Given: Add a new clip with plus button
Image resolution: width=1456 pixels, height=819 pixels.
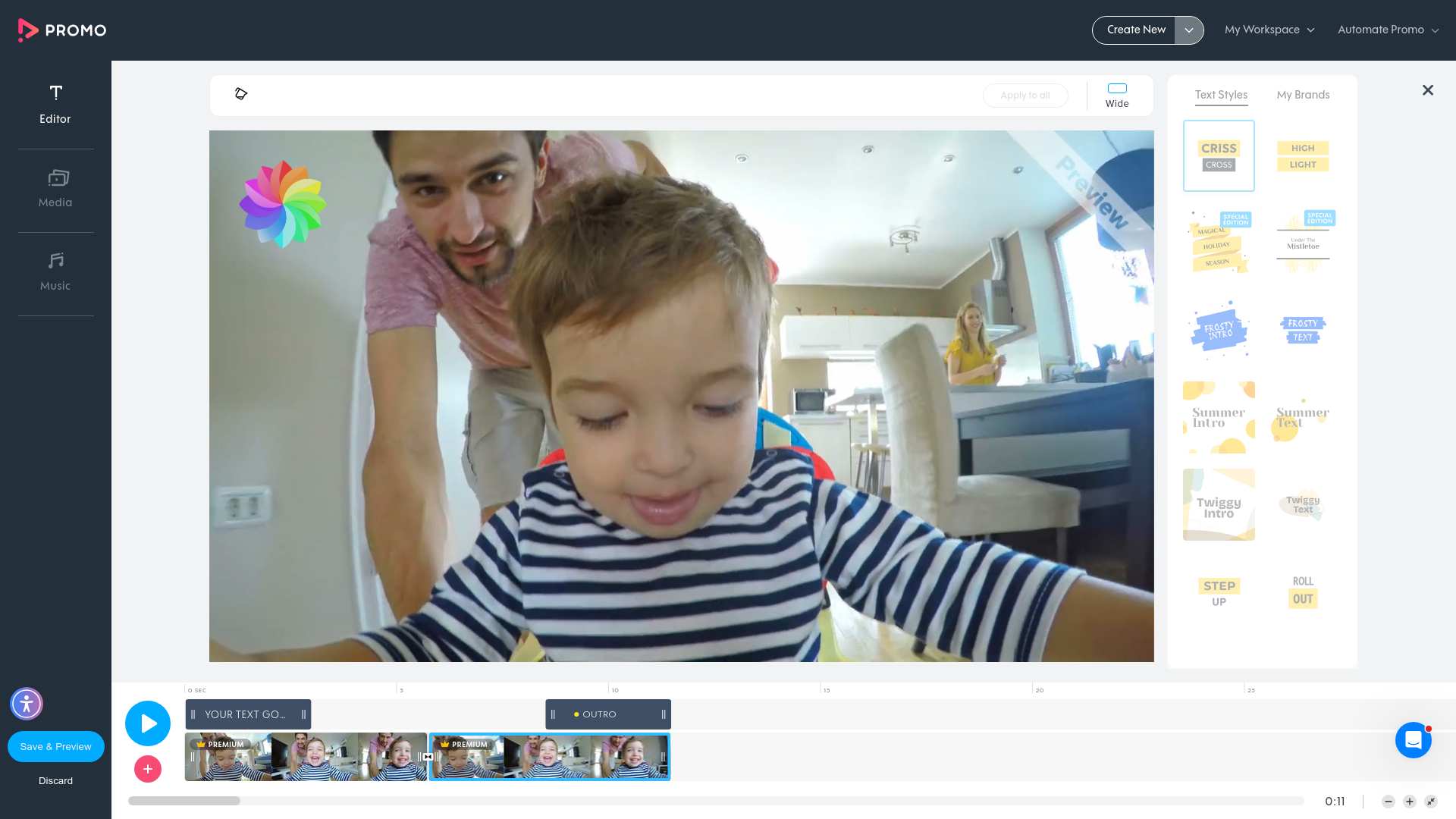Looking at the screenshot, I should click(148, 769).
